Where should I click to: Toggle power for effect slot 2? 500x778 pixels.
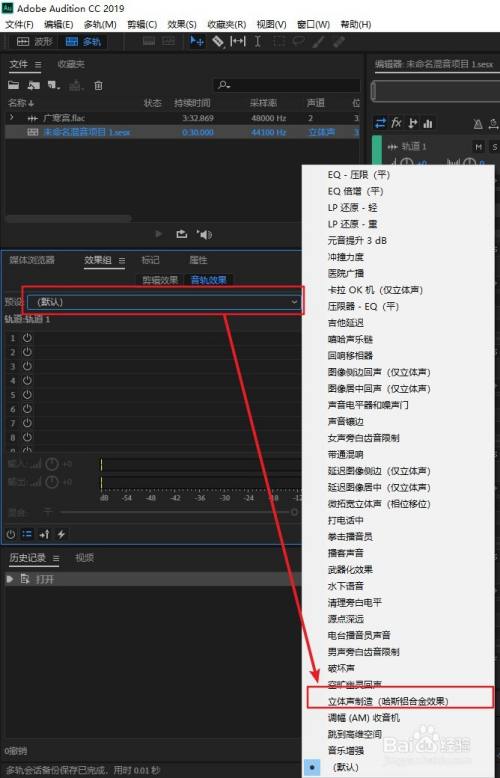coord(27,352)
